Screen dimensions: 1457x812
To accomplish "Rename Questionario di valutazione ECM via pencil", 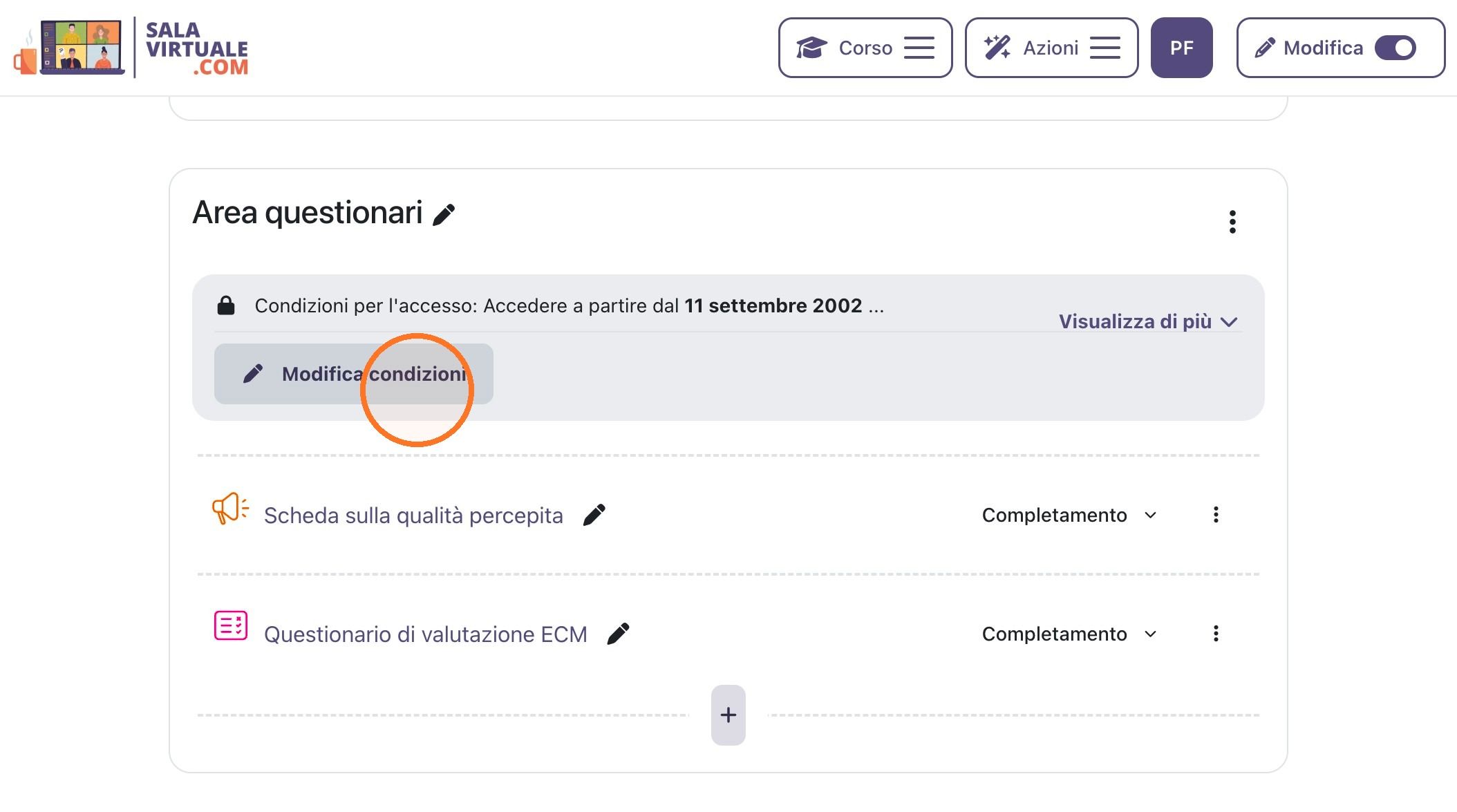I will (x=618, y=634).
